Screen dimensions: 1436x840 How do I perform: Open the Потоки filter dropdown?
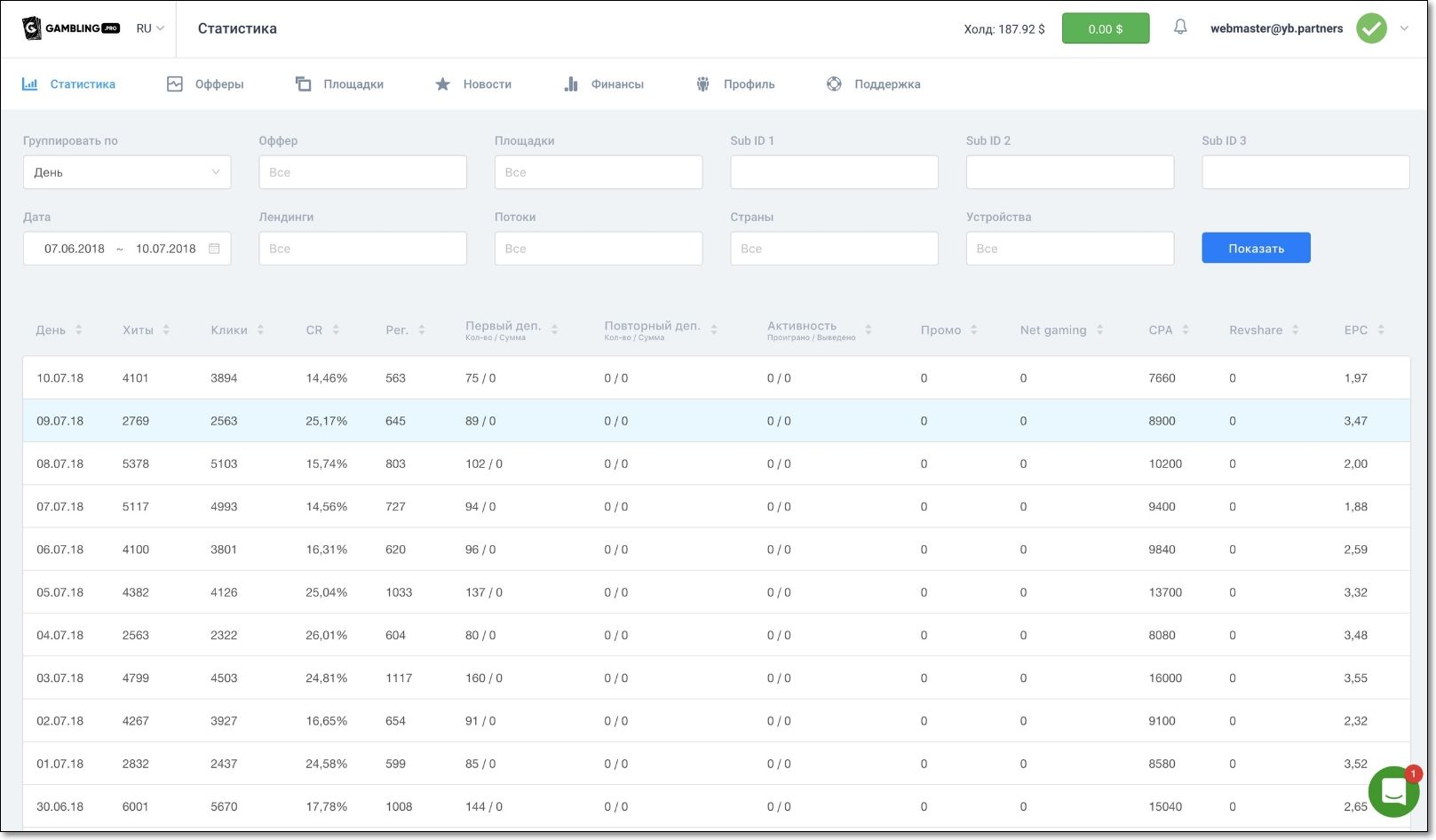click(599, 249)
